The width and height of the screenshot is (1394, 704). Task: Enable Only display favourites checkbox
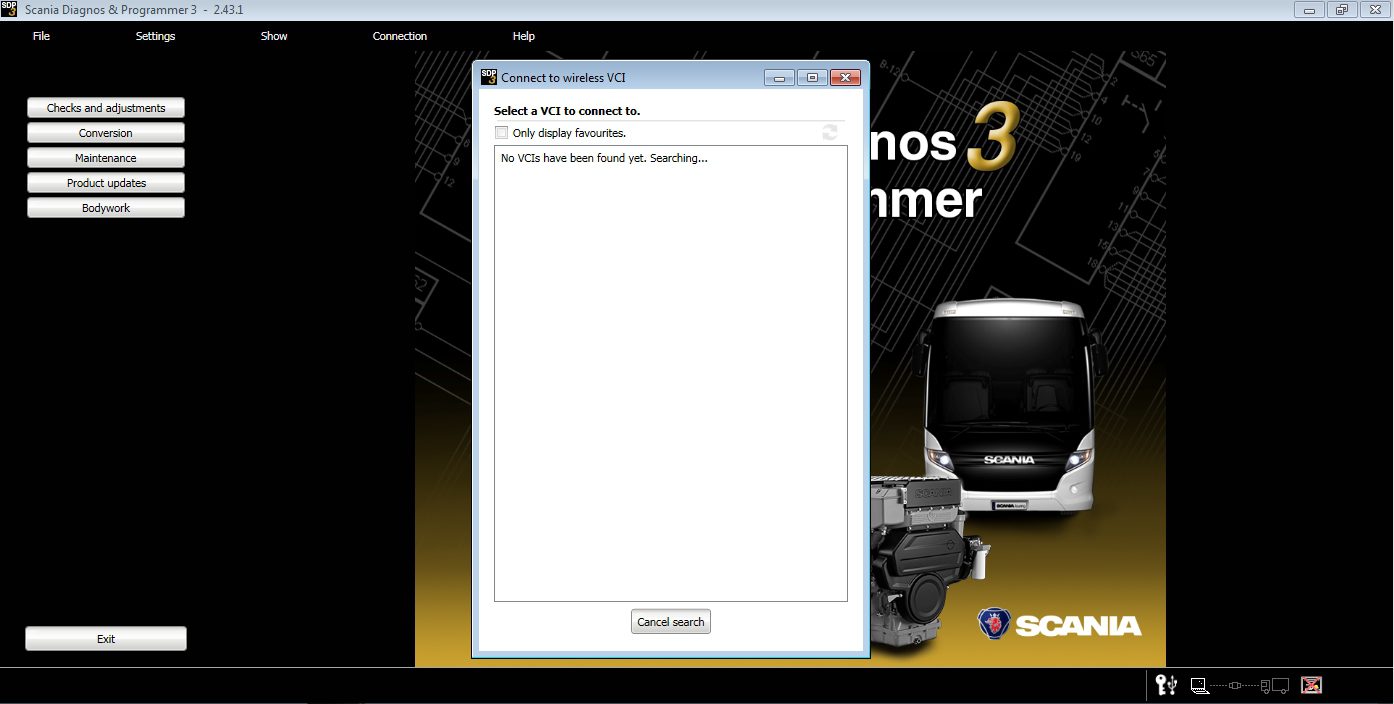(x=501, y=132)
